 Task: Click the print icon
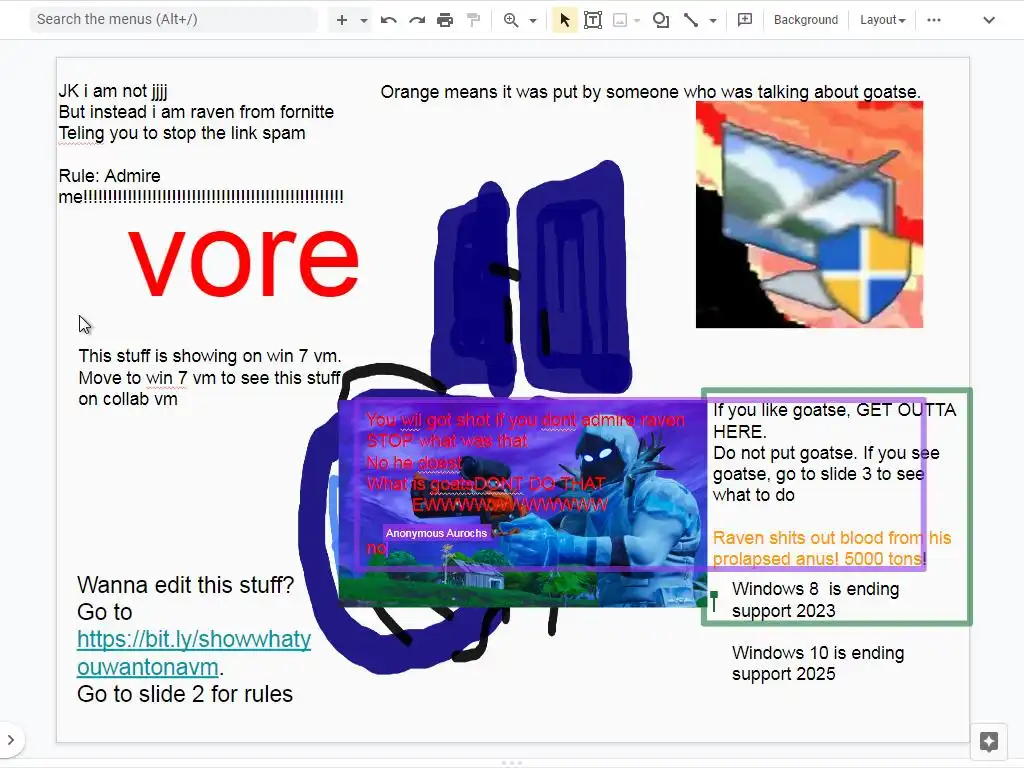[445, 20]
